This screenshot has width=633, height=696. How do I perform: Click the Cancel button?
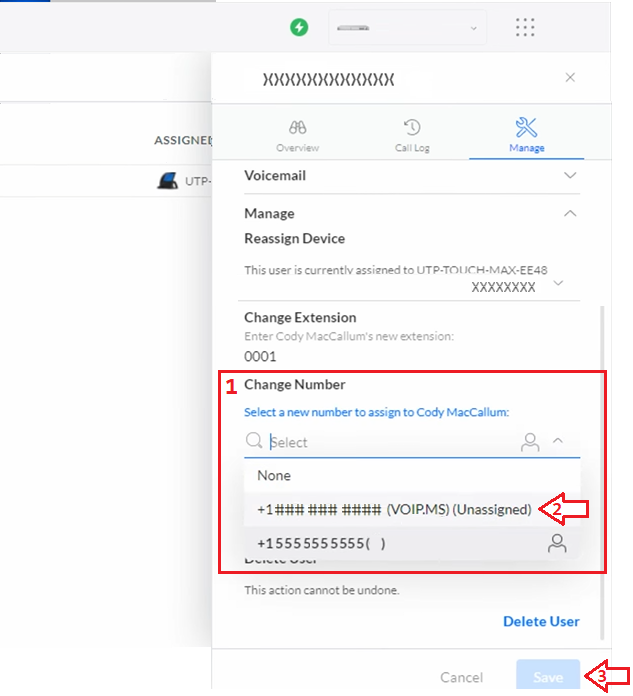pos(461,677)
